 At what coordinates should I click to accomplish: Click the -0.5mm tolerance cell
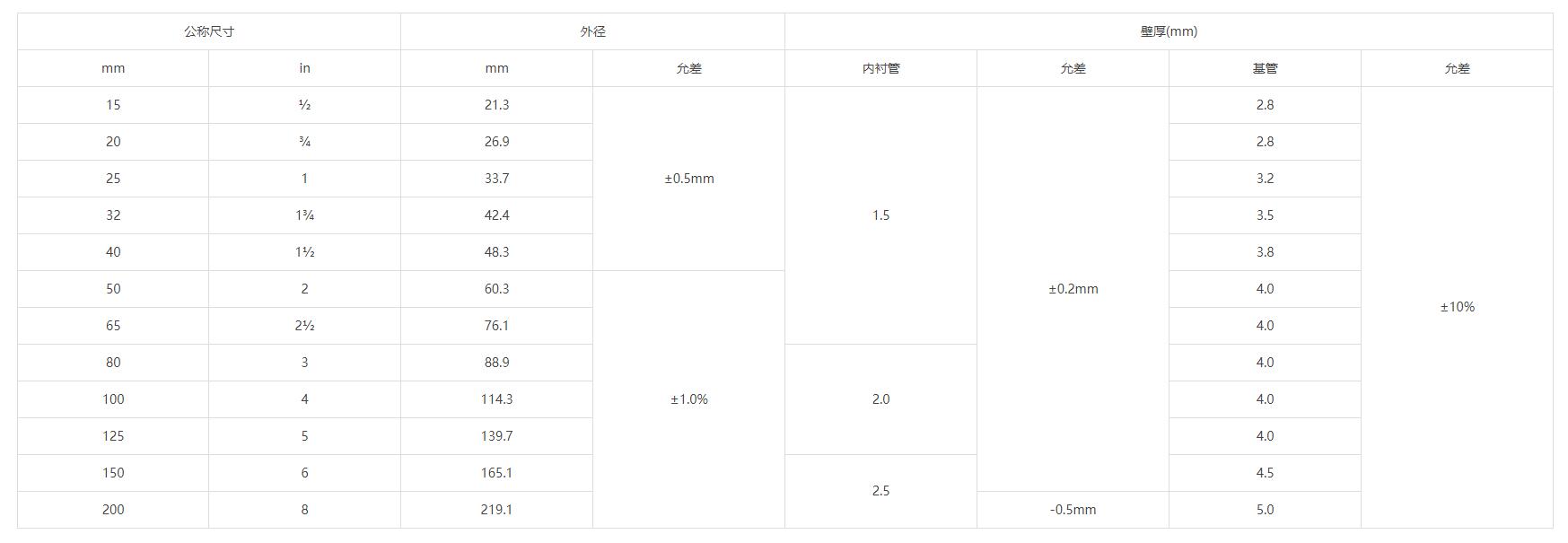tap(1073, 510)
